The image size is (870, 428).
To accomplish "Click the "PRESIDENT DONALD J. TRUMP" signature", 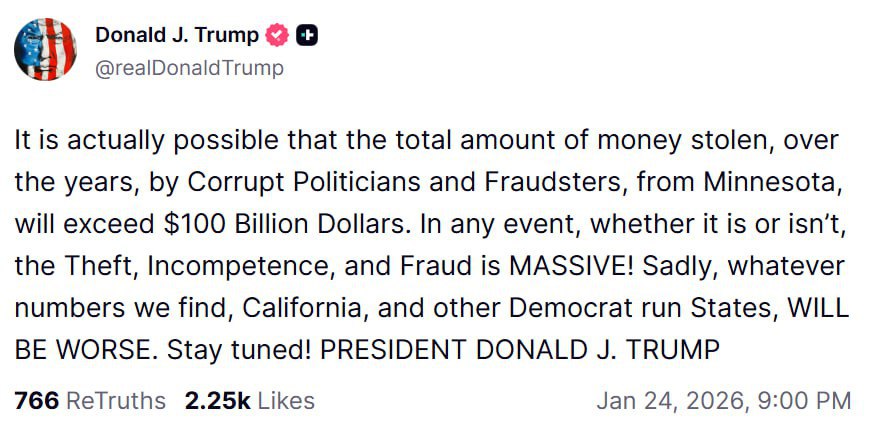I will click(520, 350).
